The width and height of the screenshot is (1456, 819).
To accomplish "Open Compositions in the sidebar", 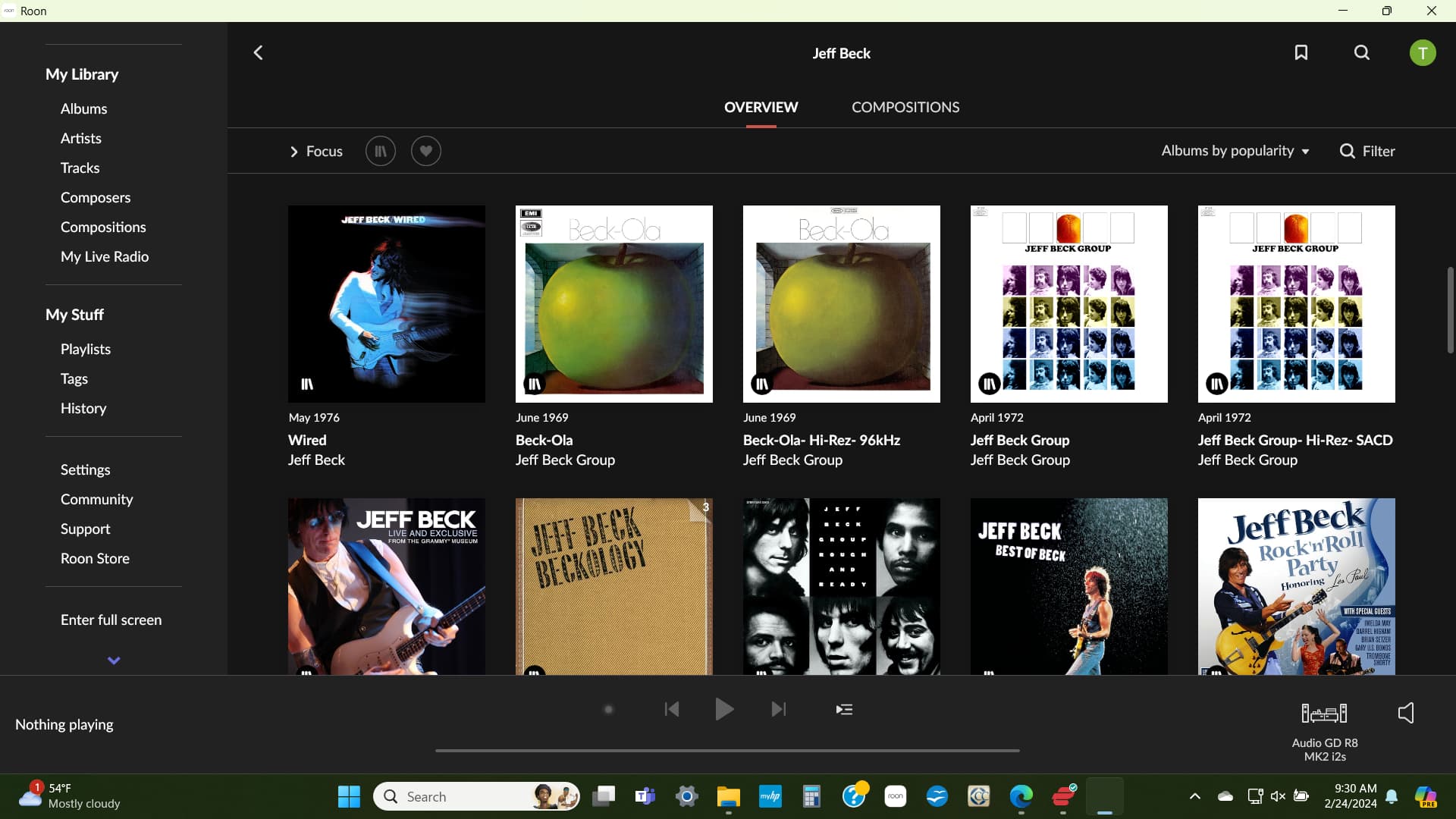I will (103, 227).
